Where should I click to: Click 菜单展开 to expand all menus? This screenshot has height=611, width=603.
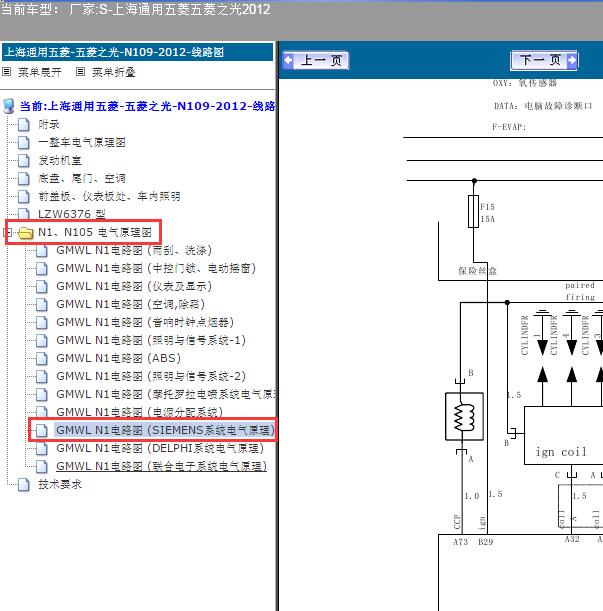tap(40, 72)
